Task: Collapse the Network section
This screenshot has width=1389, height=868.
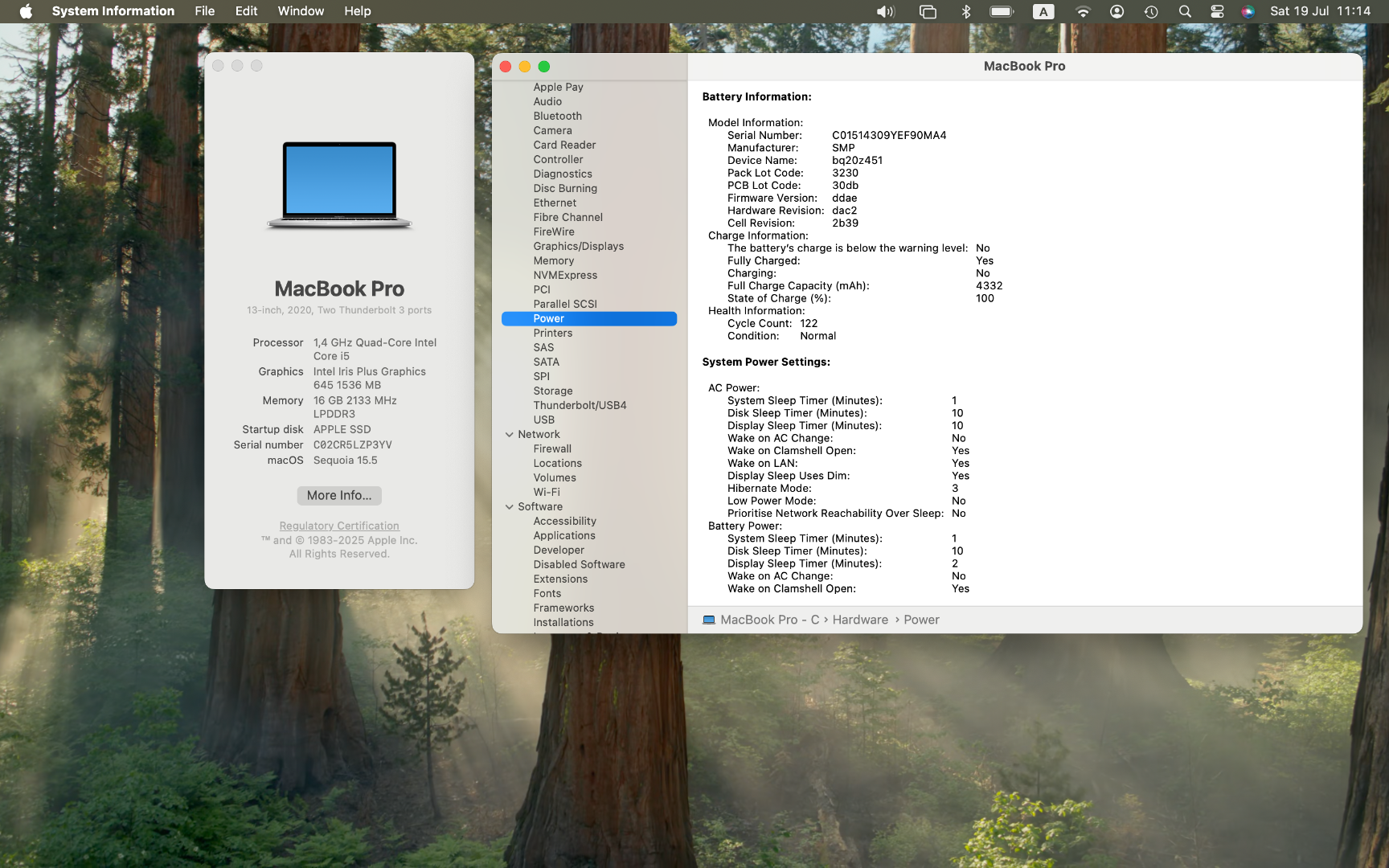Action: click(x=509, y=435)
